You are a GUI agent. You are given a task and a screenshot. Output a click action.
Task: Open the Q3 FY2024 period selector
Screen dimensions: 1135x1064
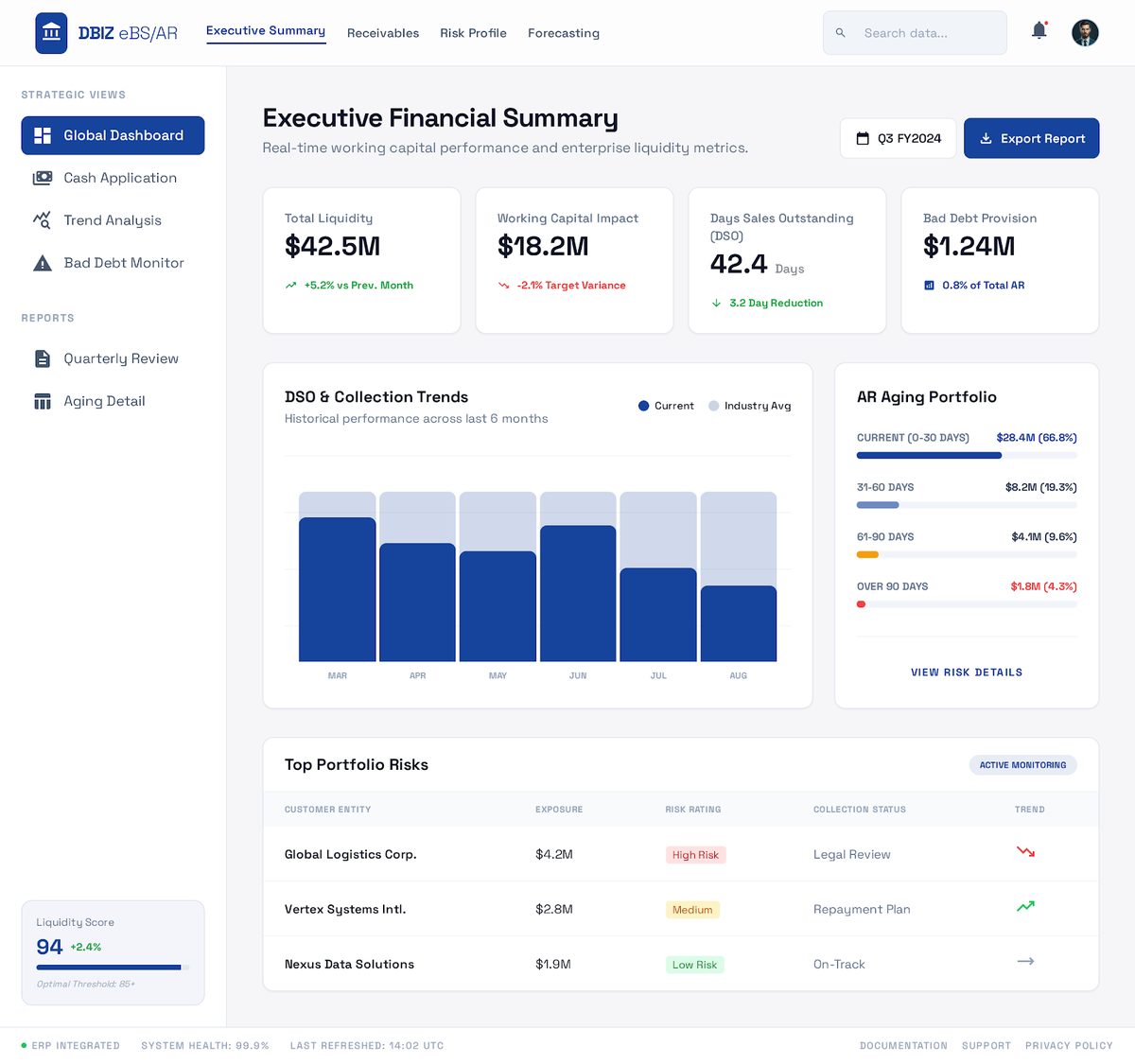[x=898, y=138]
